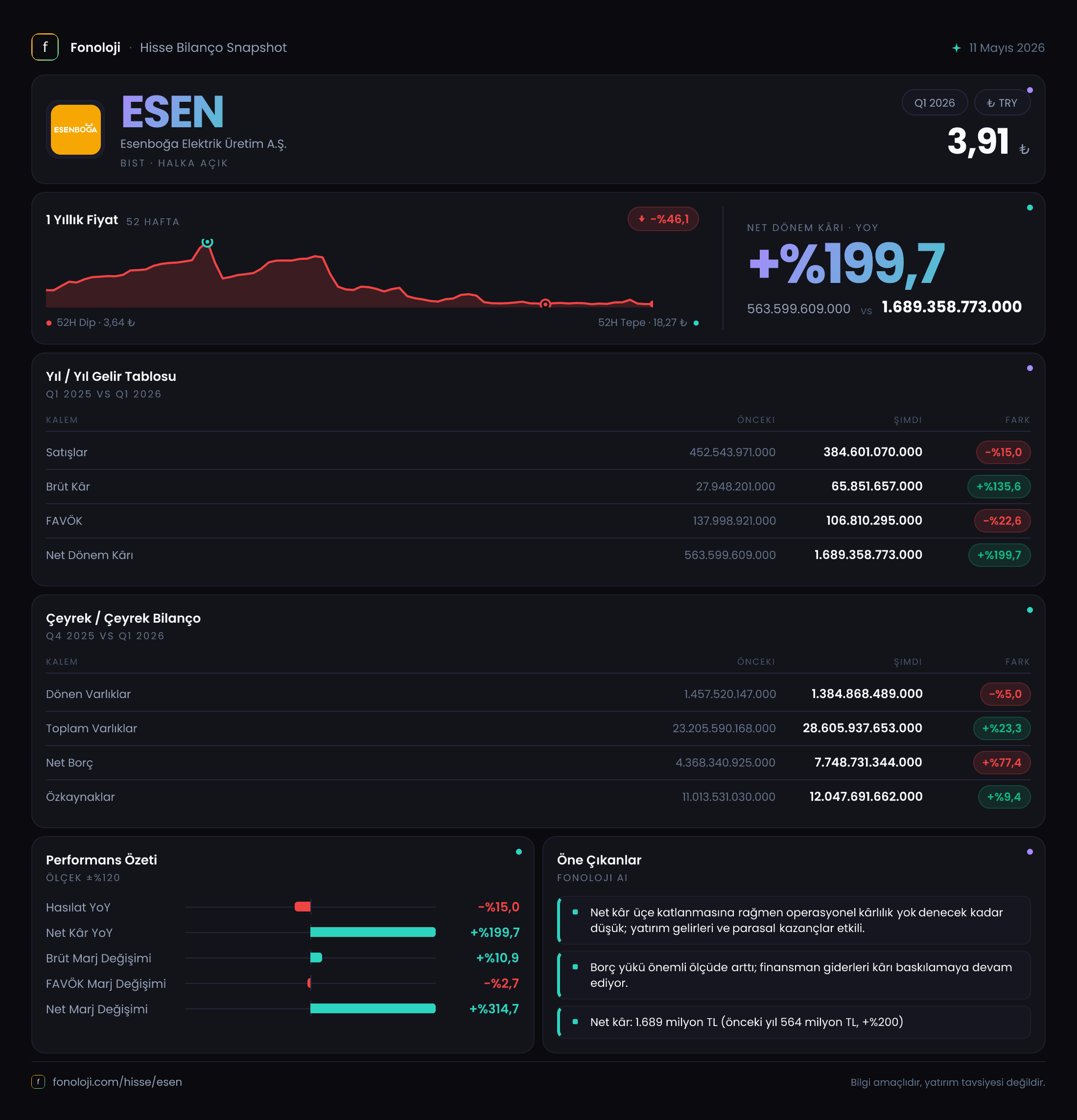Click the "Çeyrek / Çeyrek Bilanço" heading
This screenshot has height=1120, width=1077.
point(123,618)
